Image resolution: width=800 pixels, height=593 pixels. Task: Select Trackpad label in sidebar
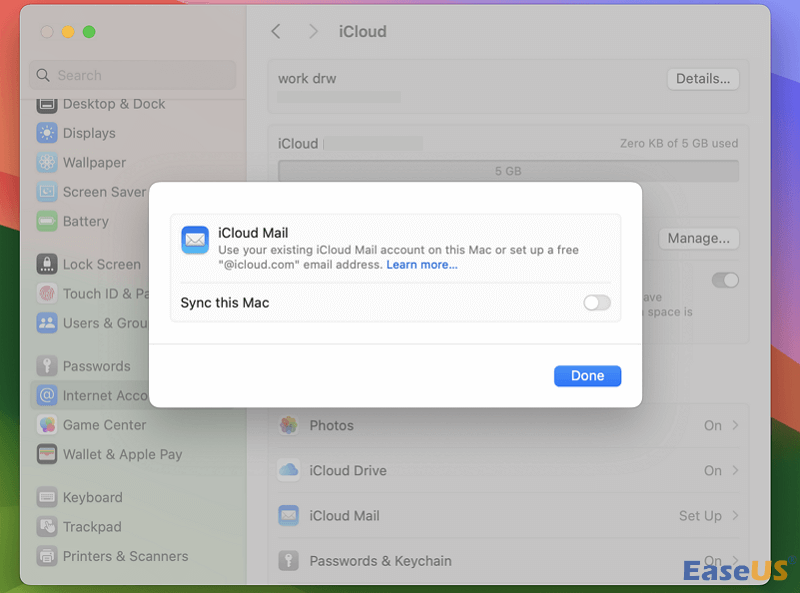(92, 527)
